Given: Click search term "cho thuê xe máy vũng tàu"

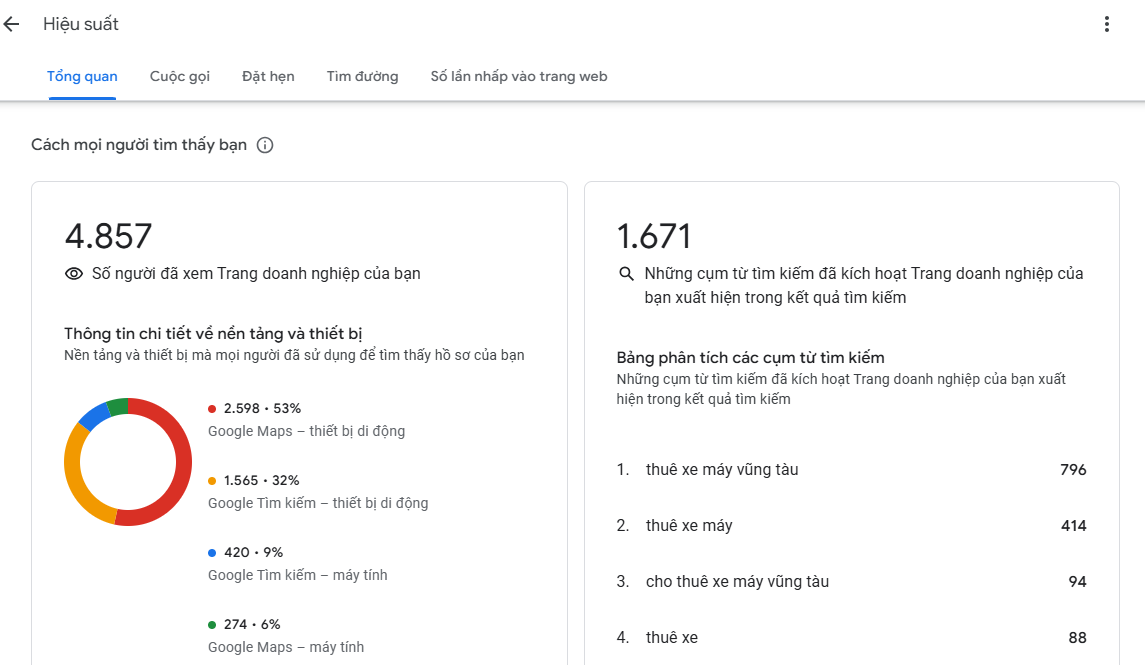Looking at the screenshot, I should click(737, 582).
